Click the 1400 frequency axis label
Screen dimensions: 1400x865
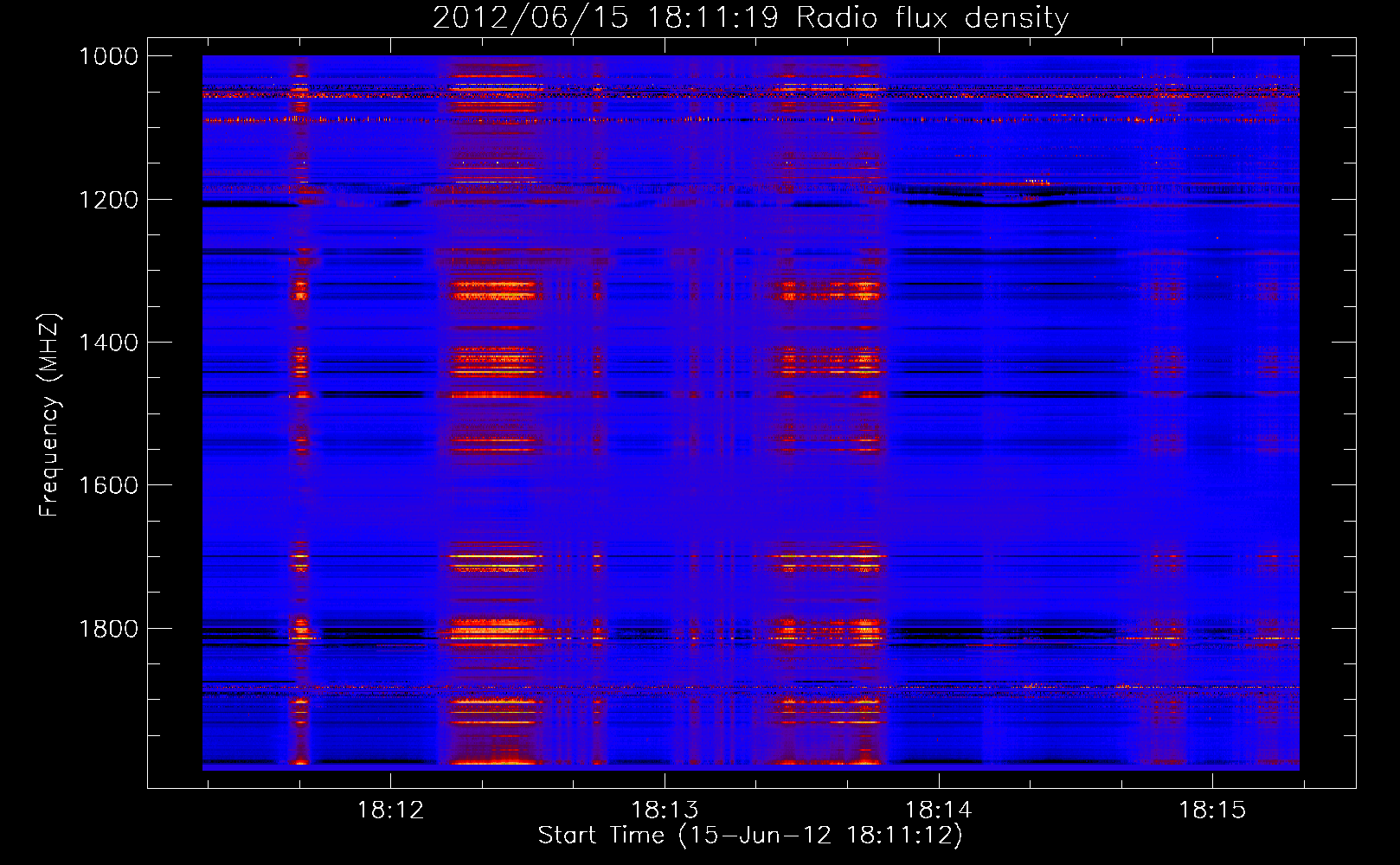pyautogui.click(x=108, y=343)
